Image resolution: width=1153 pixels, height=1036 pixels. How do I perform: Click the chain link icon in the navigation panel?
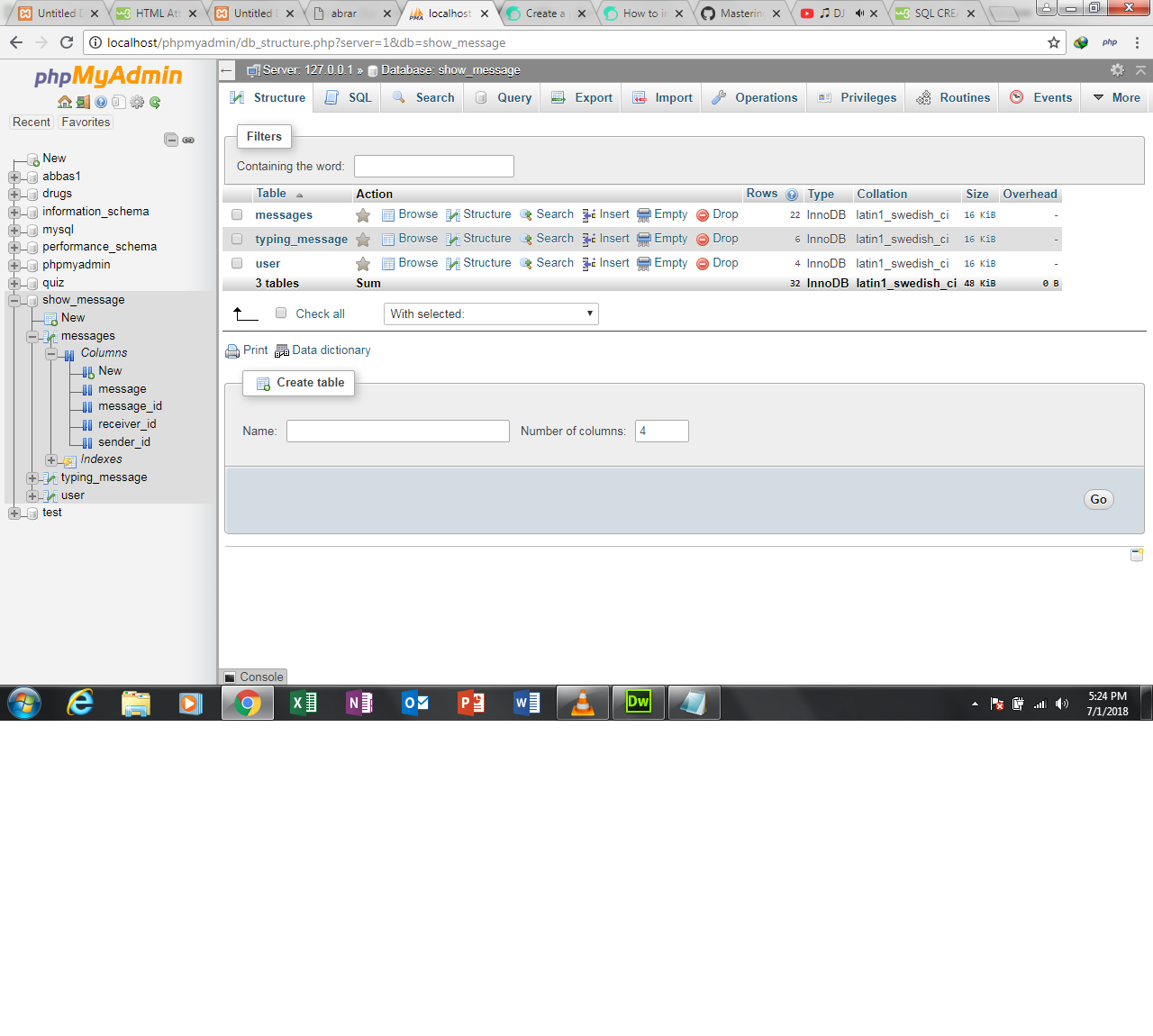(188, 140)
